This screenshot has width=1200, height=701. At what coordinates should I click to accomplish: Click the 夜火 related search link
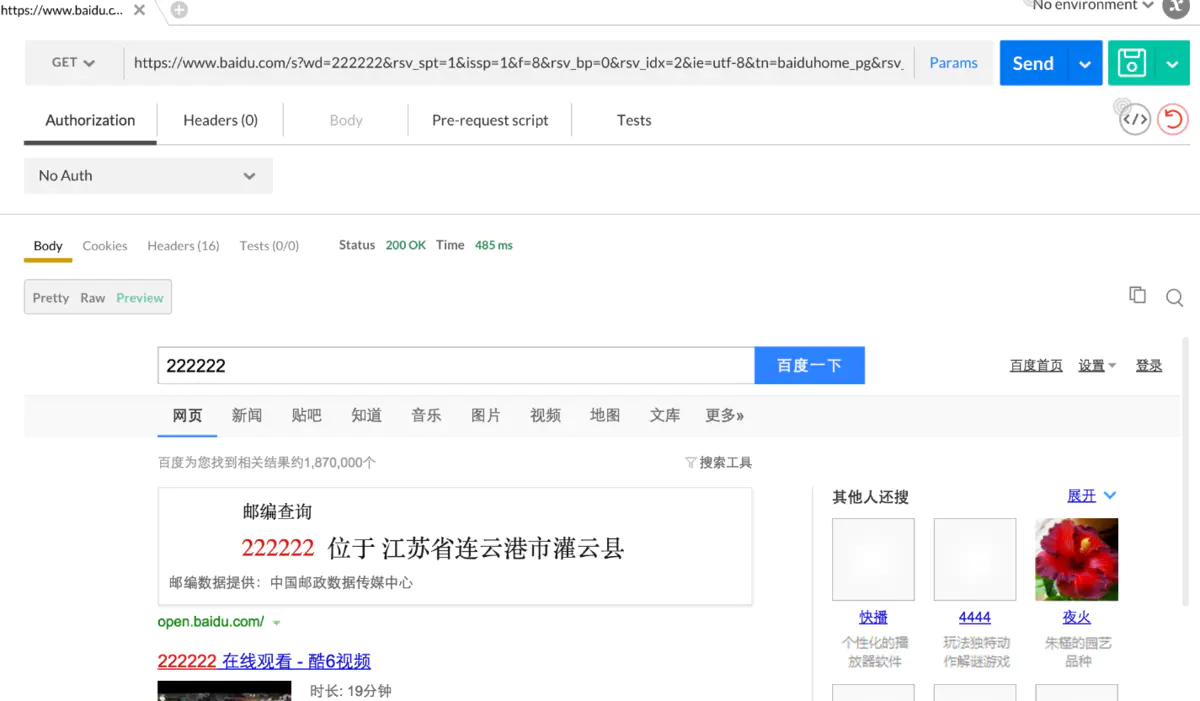point(1077,617)
